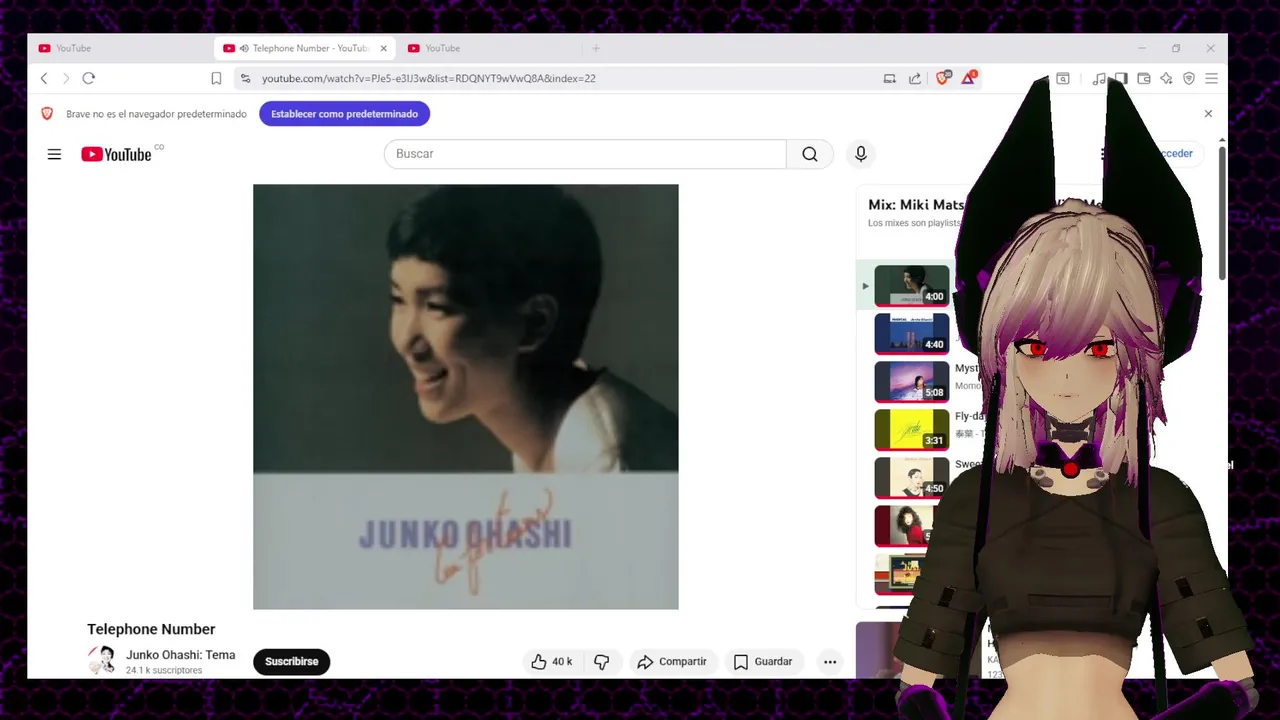Click the Mix: Miki Mats playlist title

pyautogui.click(x=916, y=204)
